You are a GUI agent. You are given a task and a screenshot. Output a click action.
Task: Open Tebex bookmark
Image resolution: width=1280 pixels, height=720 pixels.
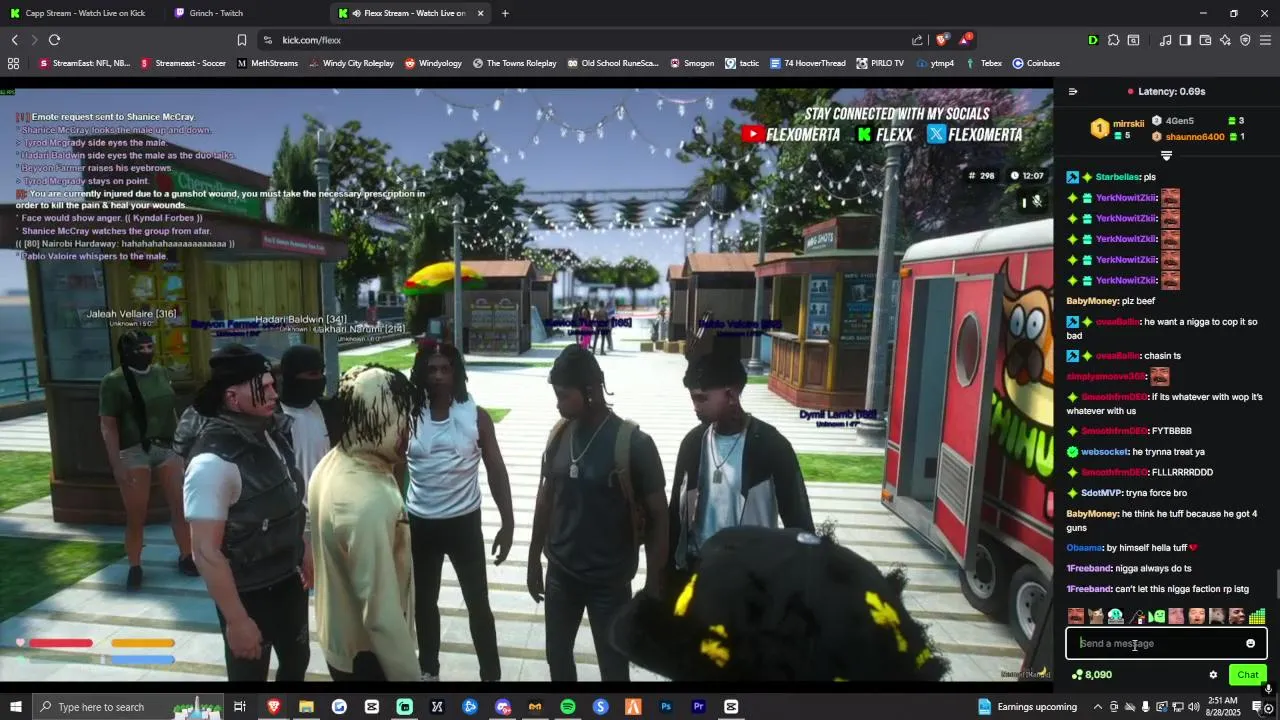click(x=983, y=63)
